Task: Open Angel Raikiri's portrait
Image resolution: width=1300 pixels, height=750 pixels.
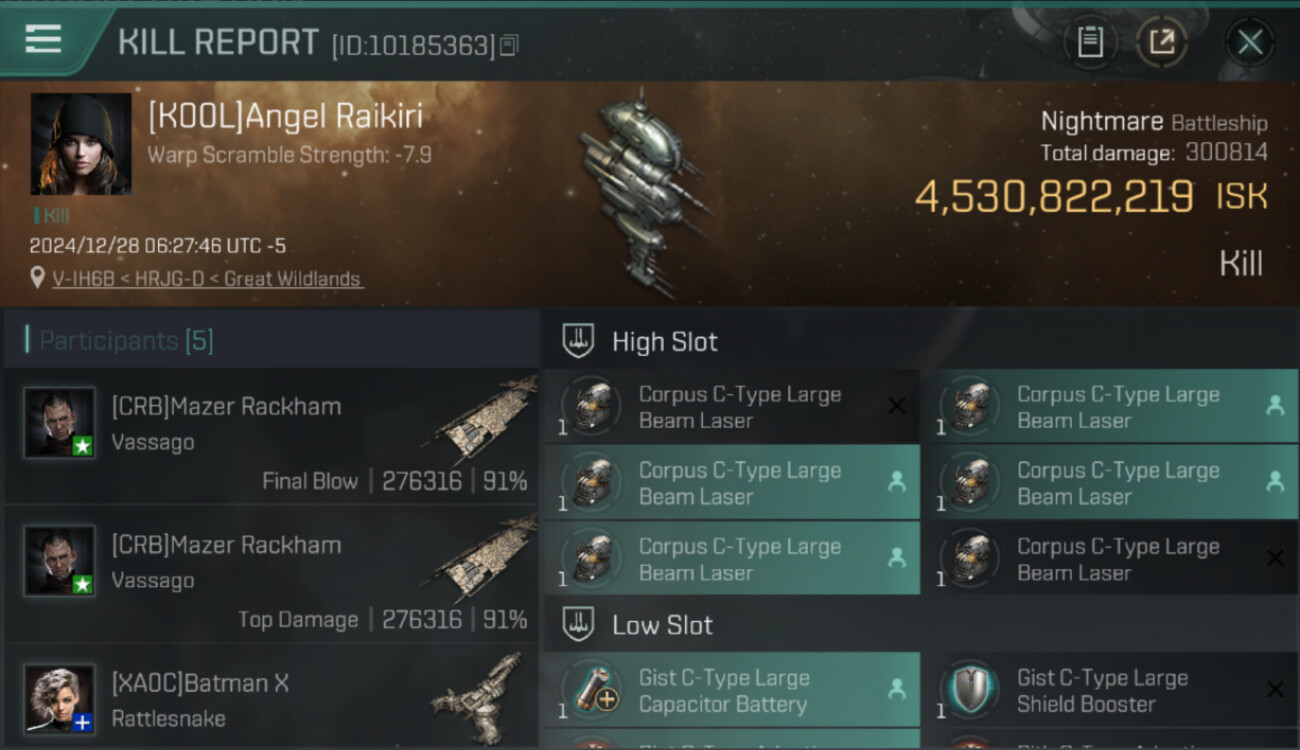Action: click(81, 143)
